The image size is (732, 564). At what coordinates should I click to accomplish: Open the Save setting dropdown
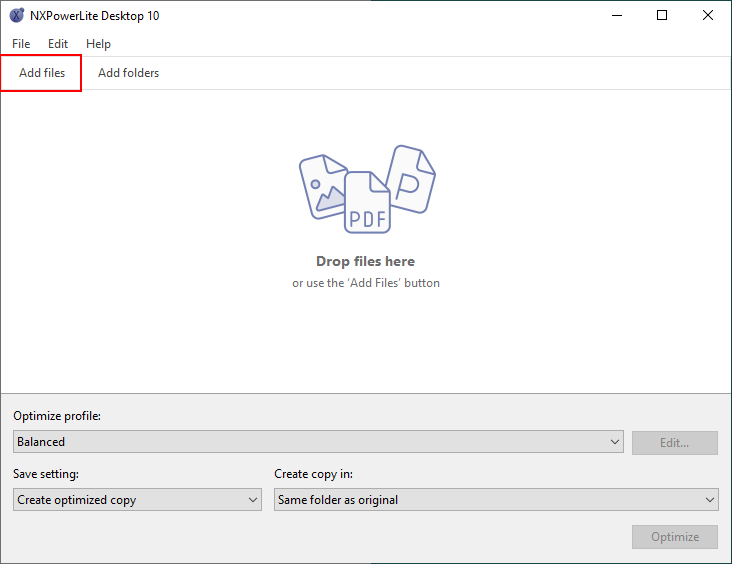click(137, 500)
